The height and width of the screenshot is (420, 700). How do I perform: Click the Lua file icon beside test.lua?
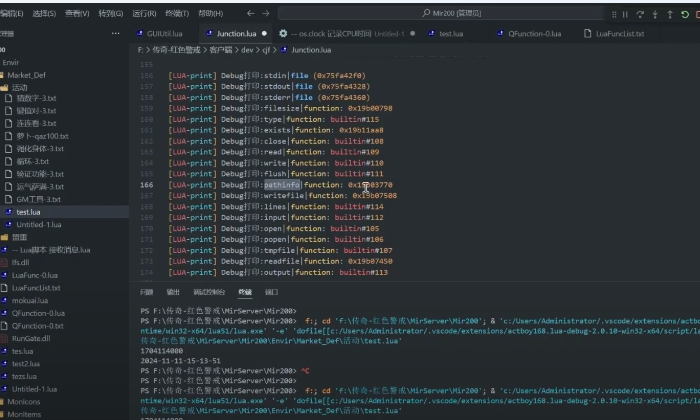(x=8, y=212)
